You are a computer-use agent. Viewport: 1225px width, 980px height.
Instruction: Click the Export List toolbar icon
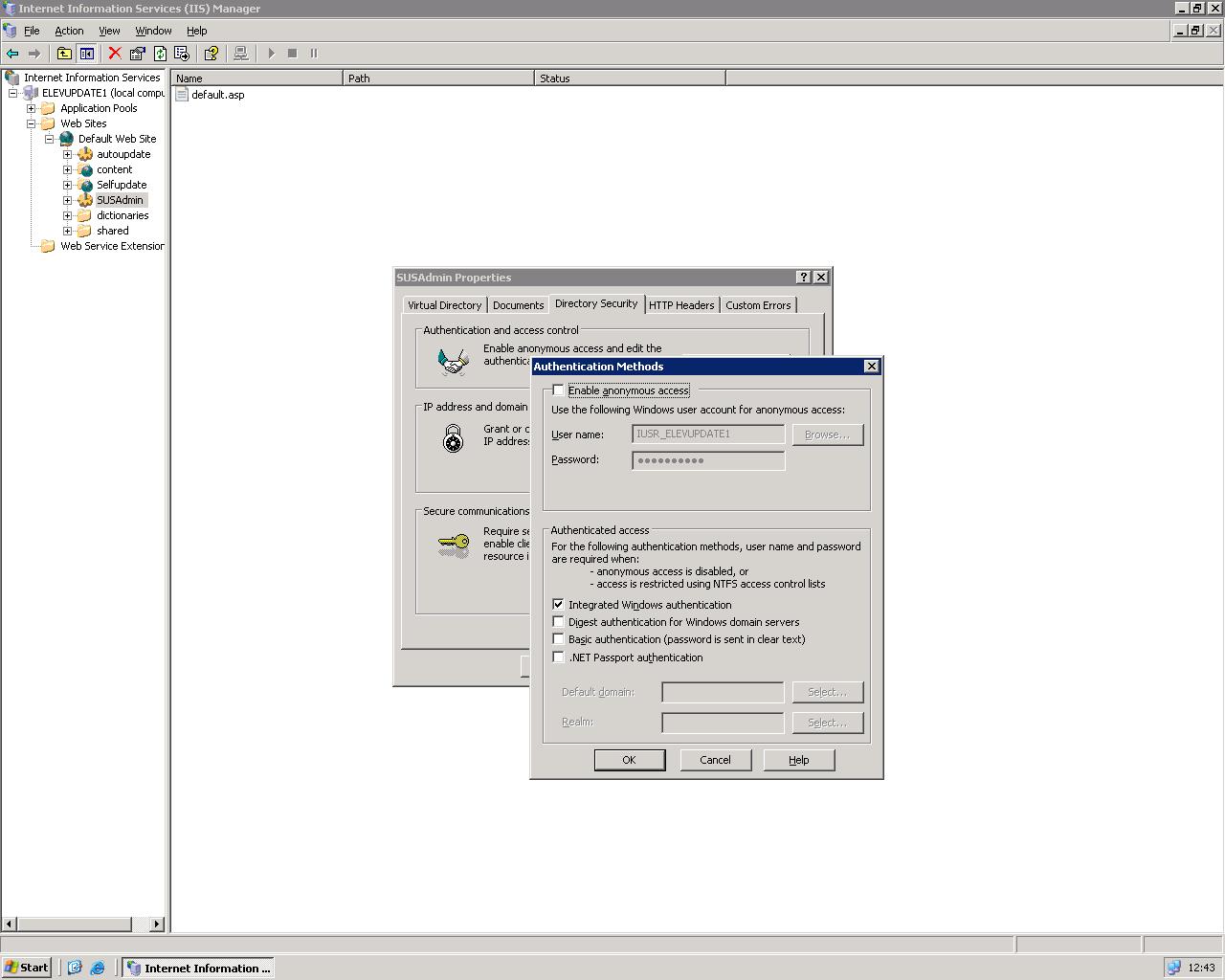[x=182, y=54]
